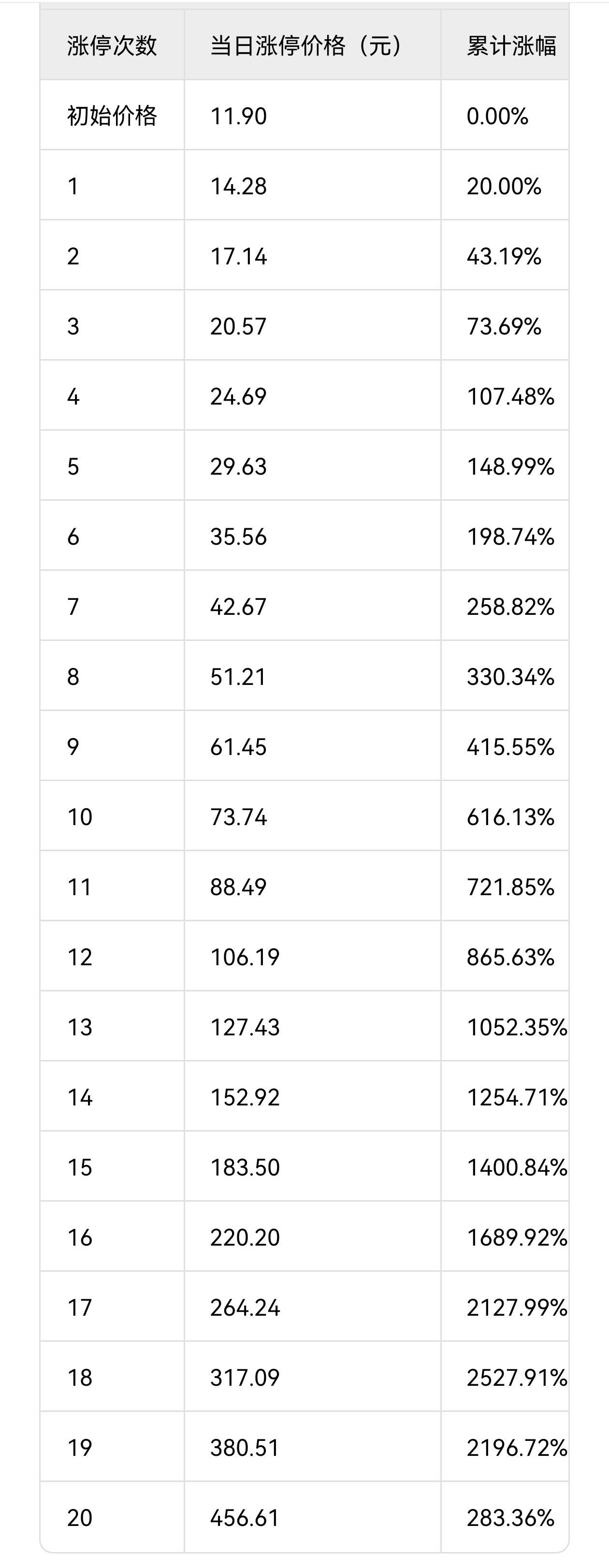Select the 43.19% cumulative gain cell
The height and width of the screenshot is (1568, 609).
point(504,256)
